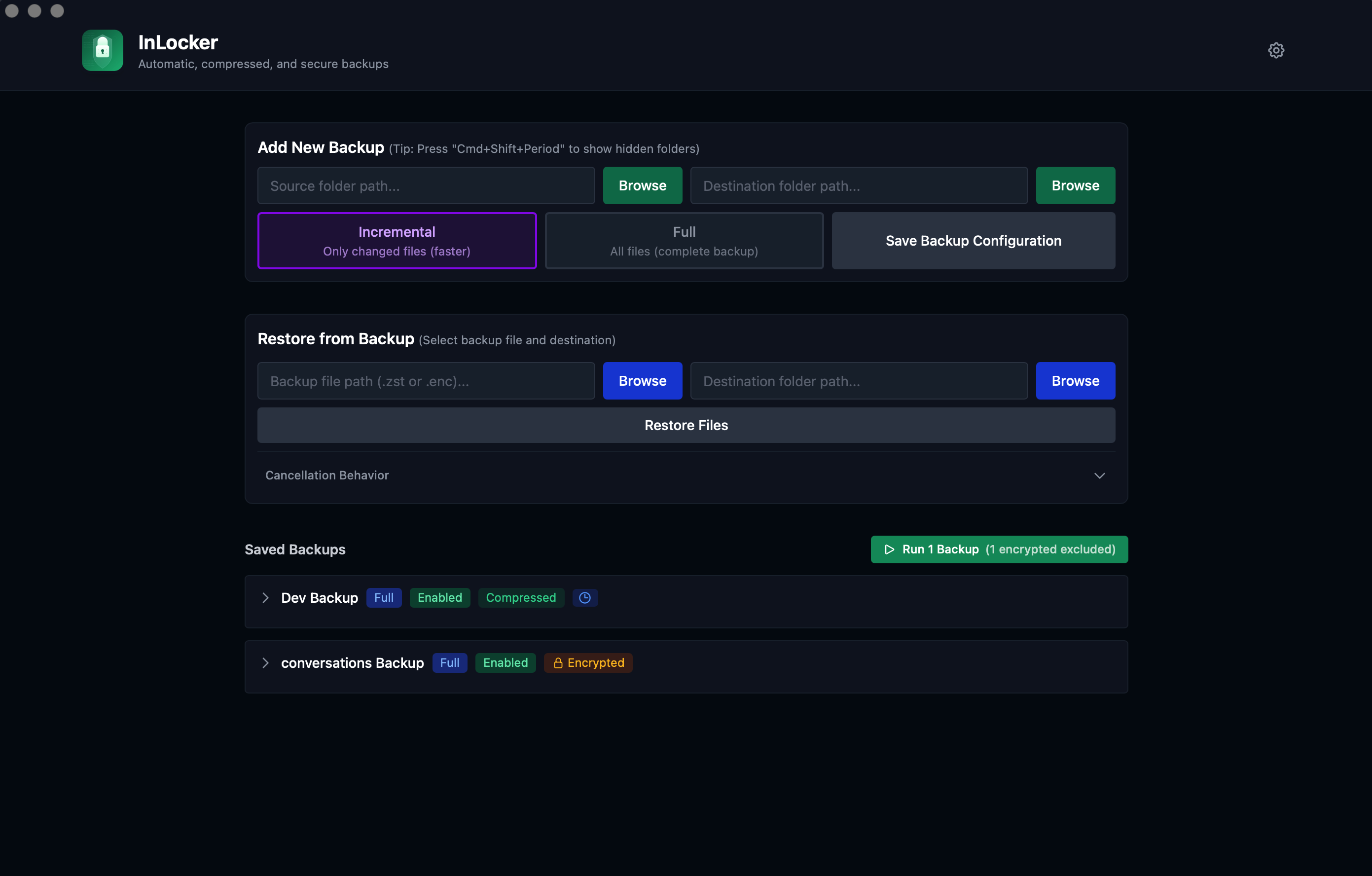Select Full backup mode
The height and width of the screenshot is (876, 1372).
pos(683,241)
